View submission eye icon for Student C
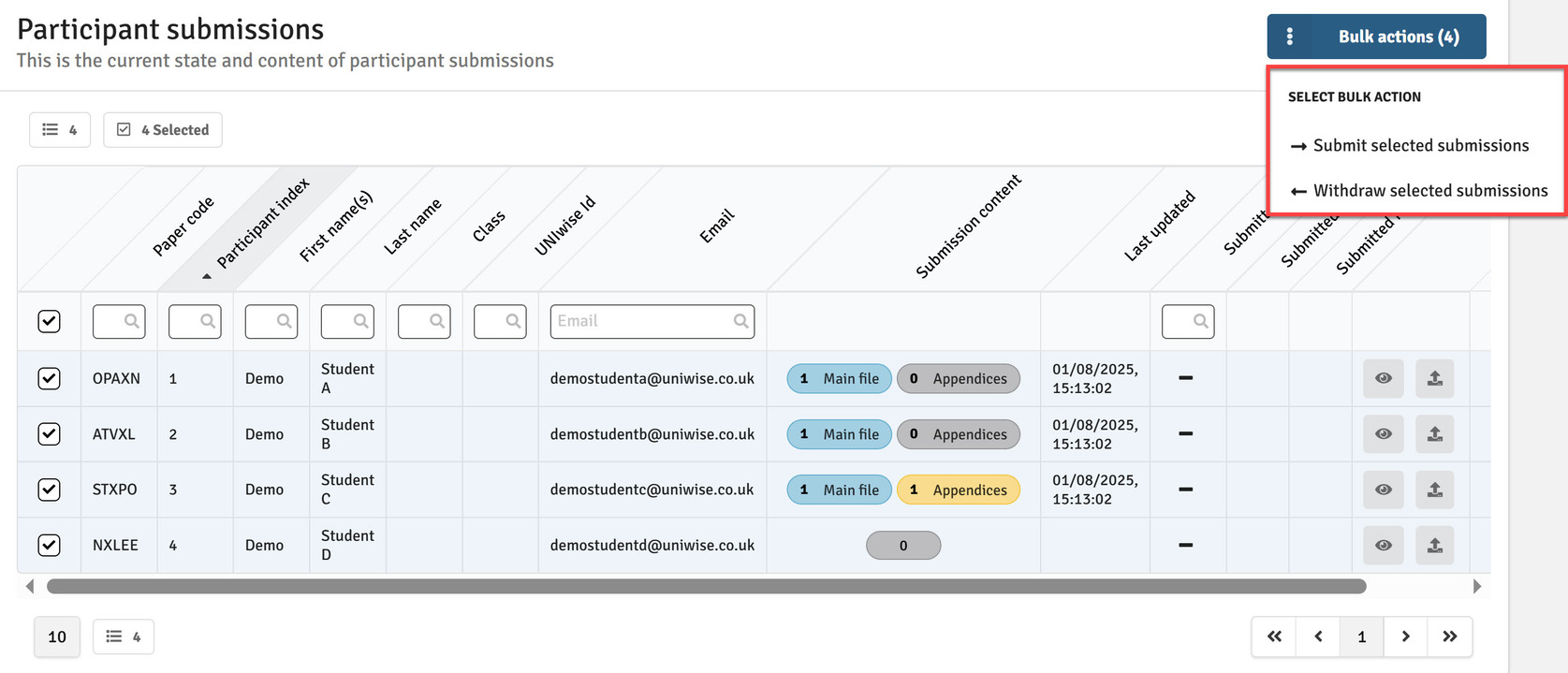This screenshot has height=673, width=1568. 1384,490
